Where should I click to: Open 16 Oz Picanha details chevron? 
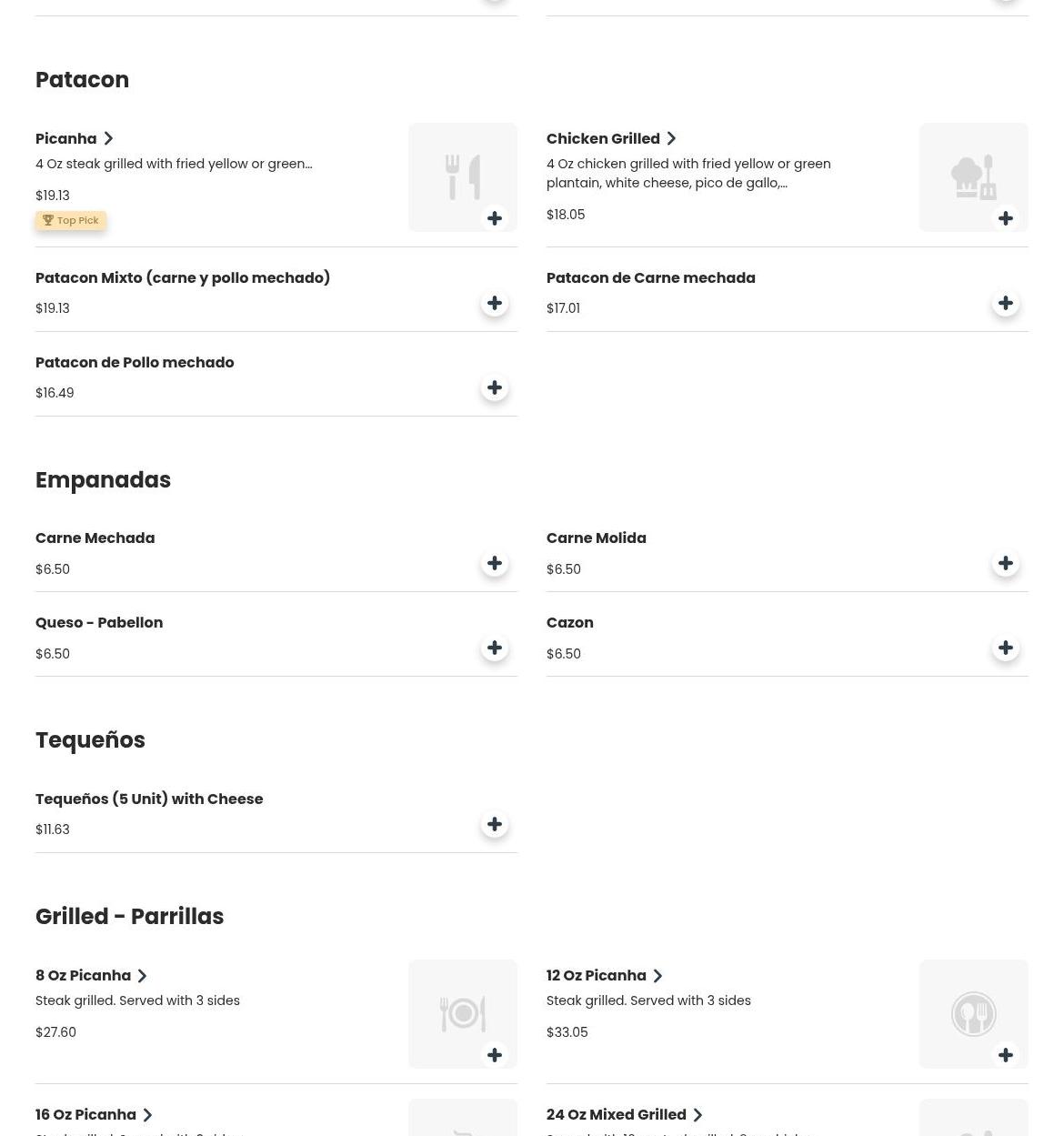tap(147, 1115)
